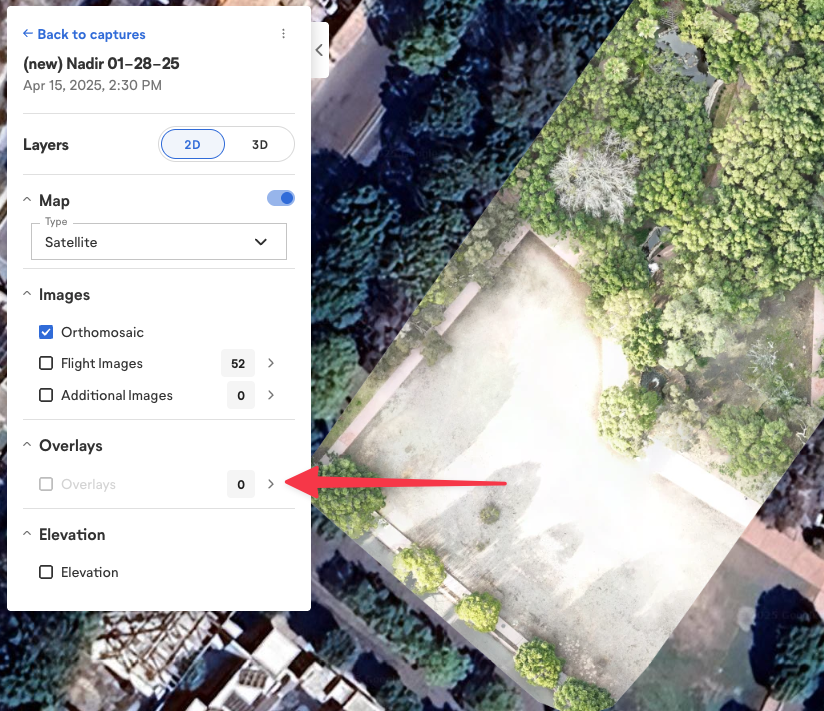Collapse the Overlays section
824x711 pixels.
pyautogui.click(x=25, y=444)
